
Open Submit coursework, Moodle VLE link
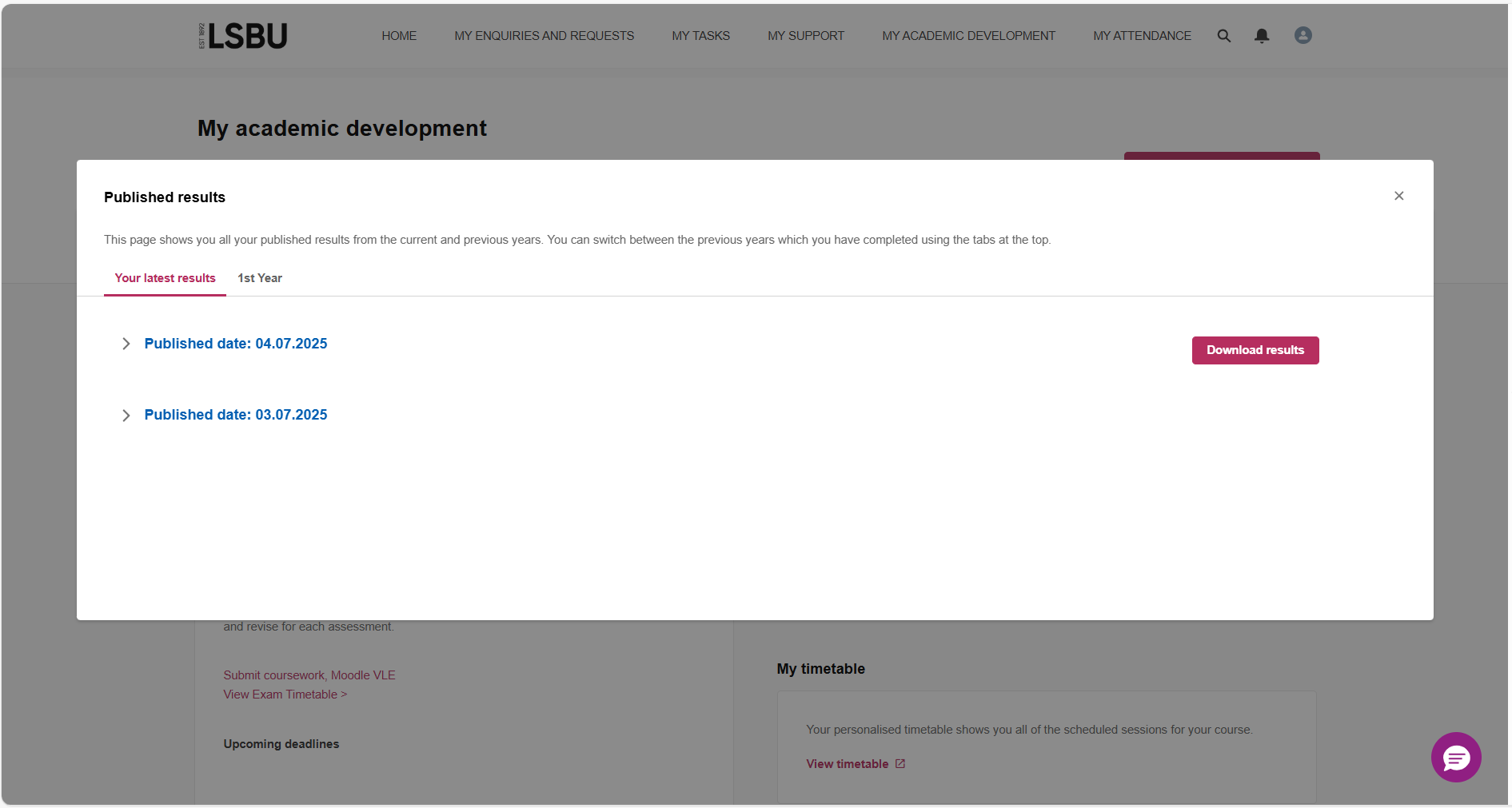coord(309,675)
